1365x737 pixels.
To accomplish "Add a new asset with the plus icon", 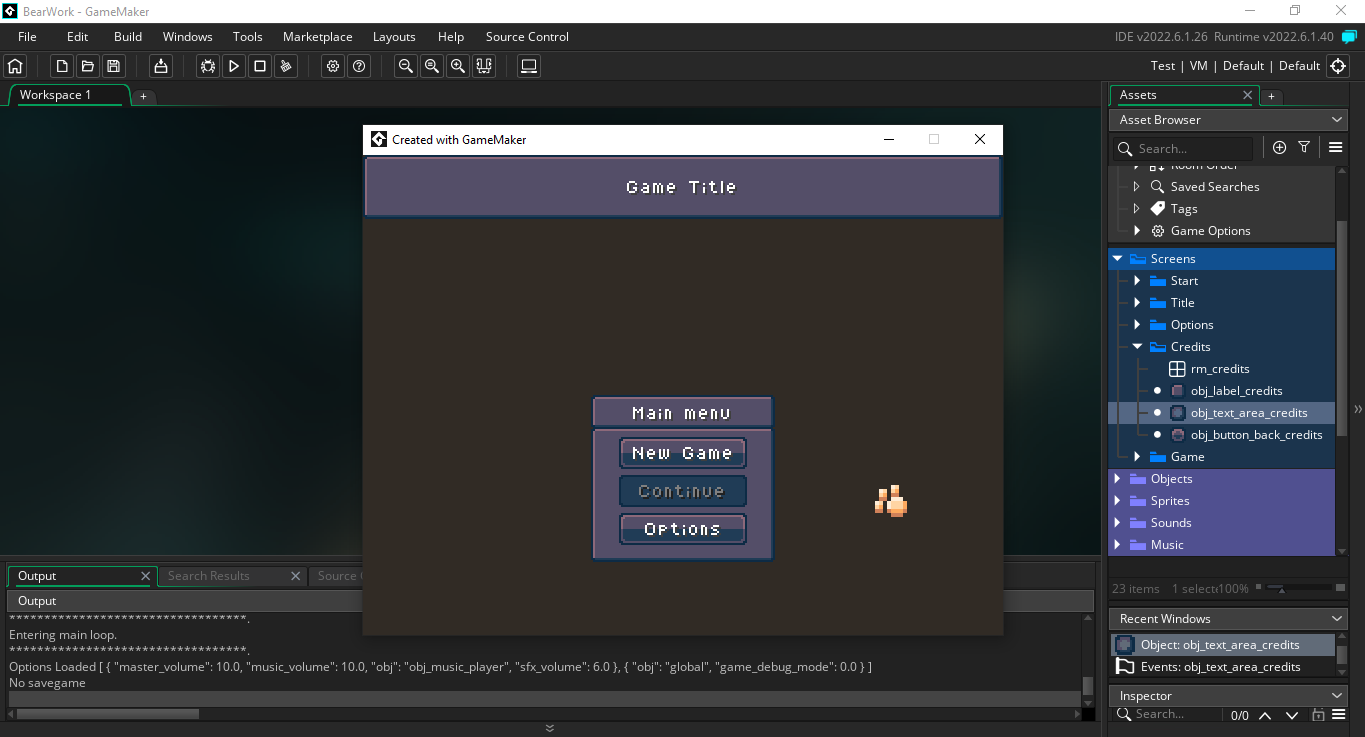I will click(x=1279, y=147).
